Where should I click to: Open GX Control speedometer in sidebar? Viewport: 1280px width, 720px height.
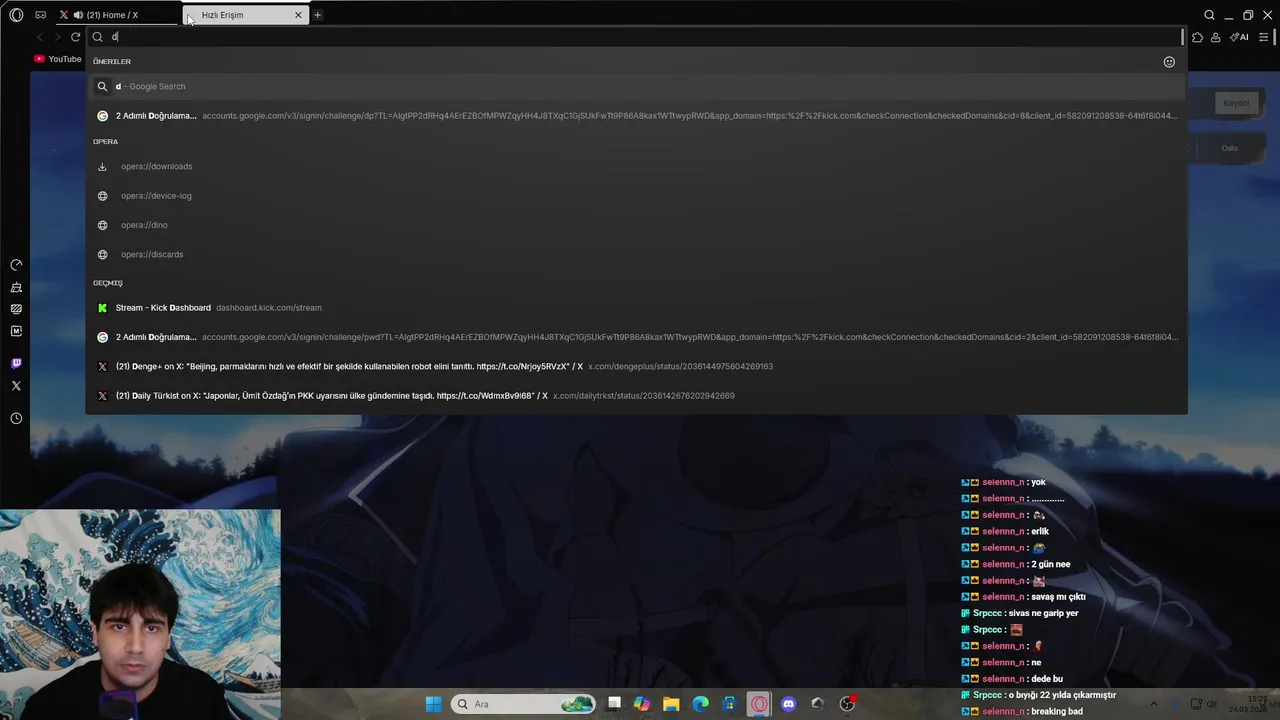16,265
